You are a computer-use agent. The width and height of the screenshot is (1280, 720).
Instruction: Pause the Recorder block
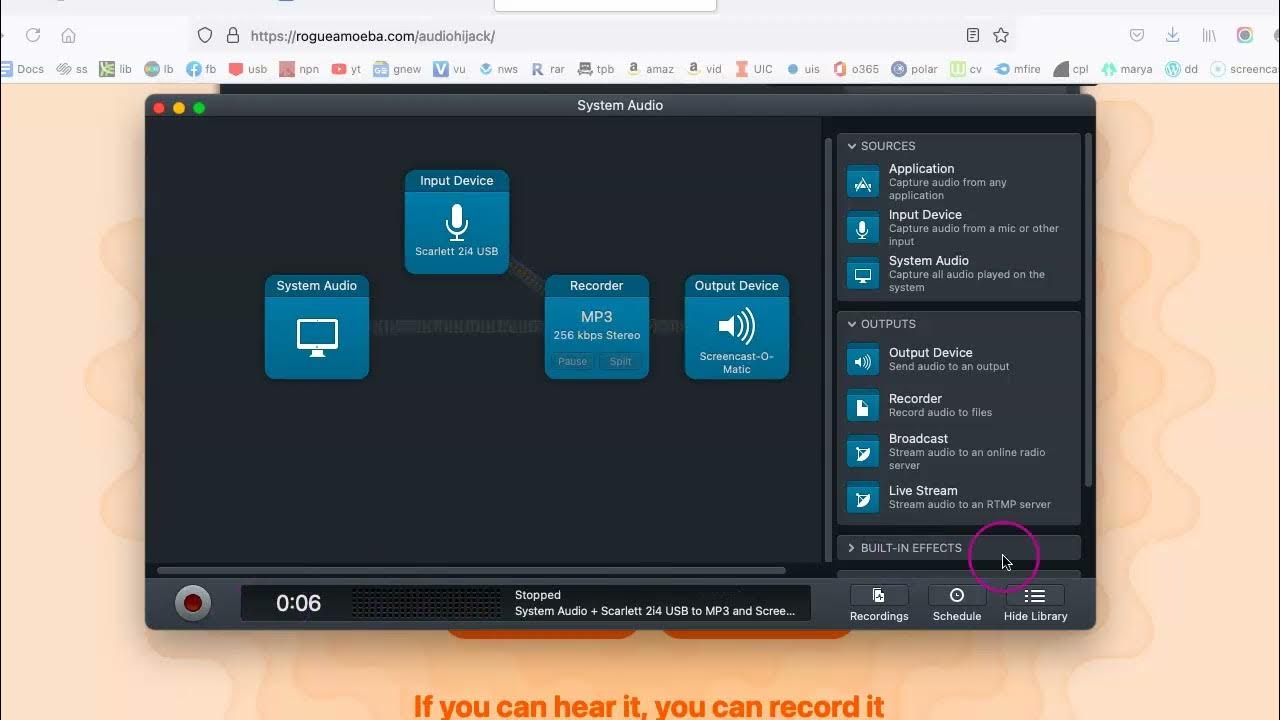(573, 361)
